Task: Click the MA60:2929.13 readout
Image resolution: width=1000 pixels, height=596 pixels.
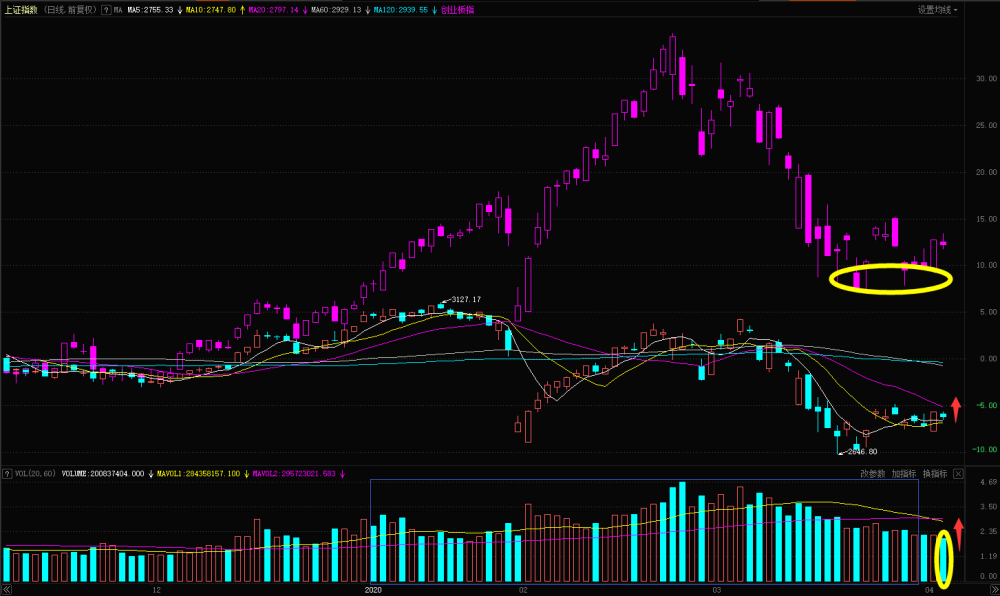Action: tap(336, 10)
